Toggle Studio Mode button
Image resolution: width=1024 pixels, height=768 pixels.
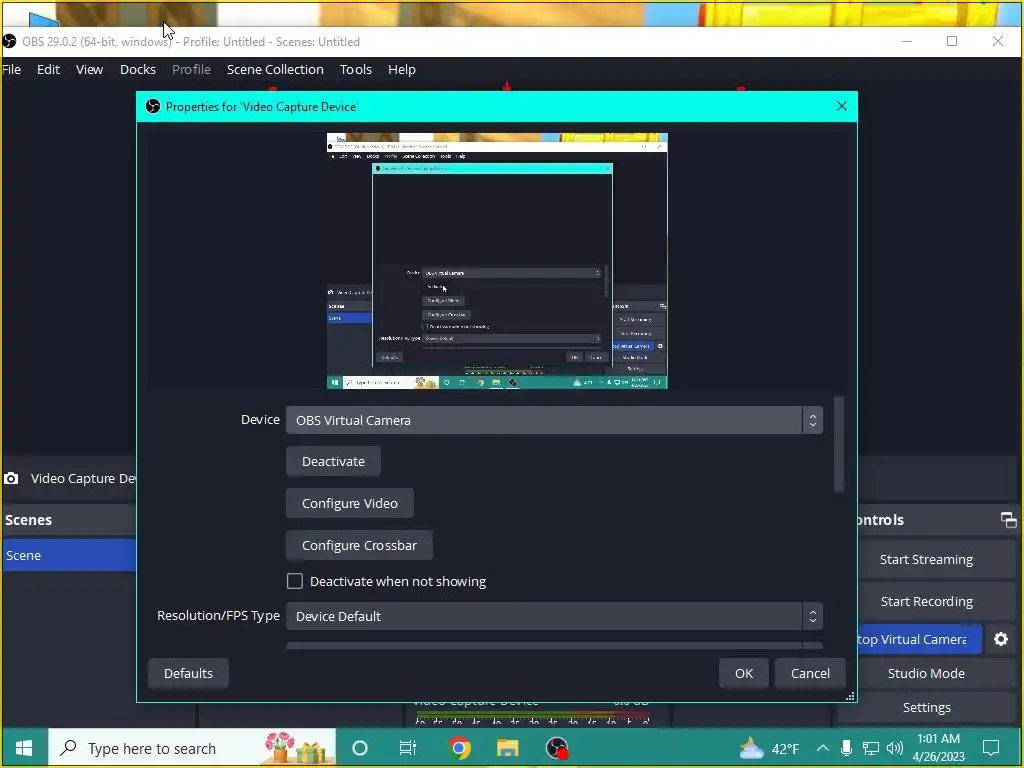(x=926, y=673)
